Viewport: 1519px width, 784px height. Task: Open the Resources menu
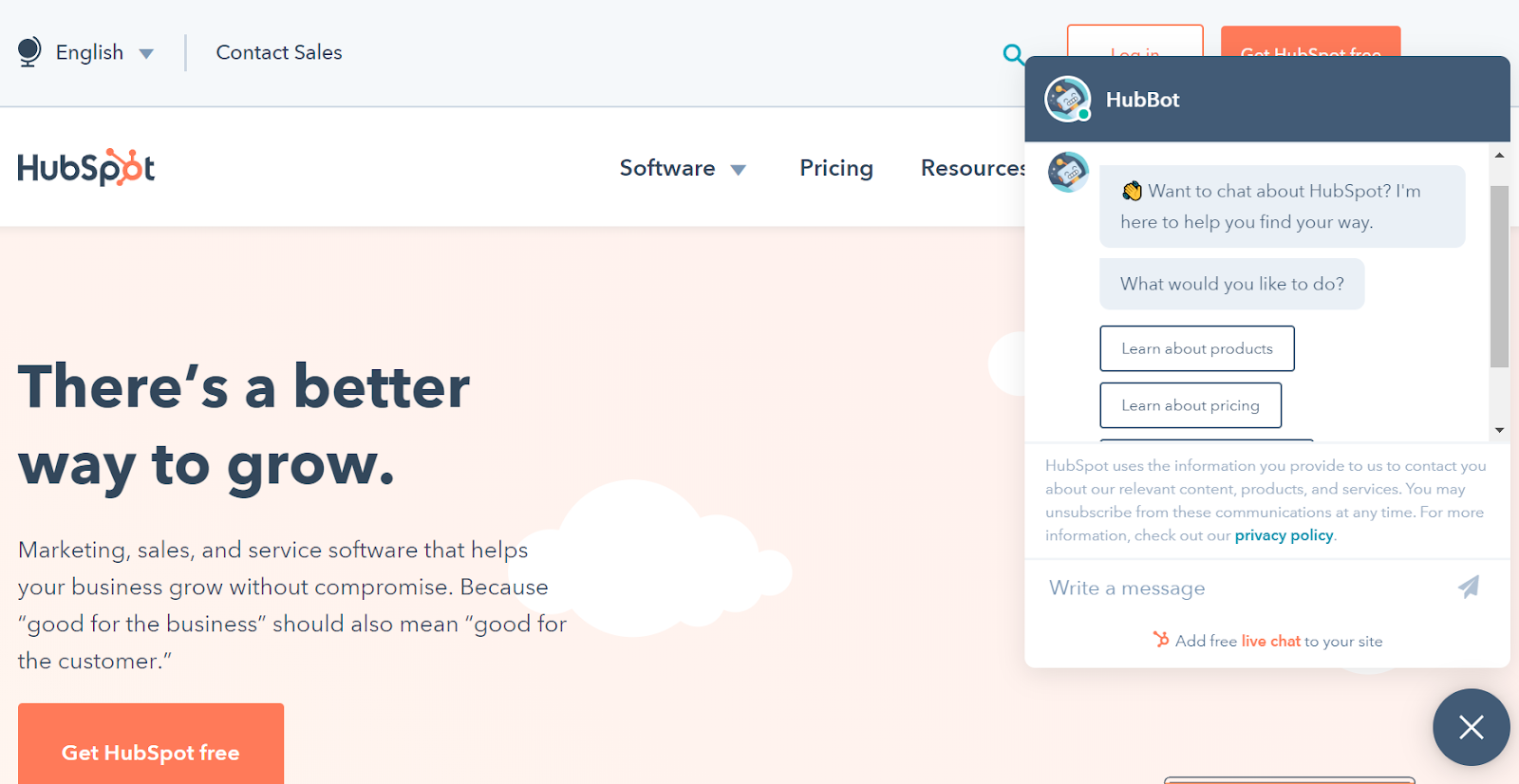973,168
